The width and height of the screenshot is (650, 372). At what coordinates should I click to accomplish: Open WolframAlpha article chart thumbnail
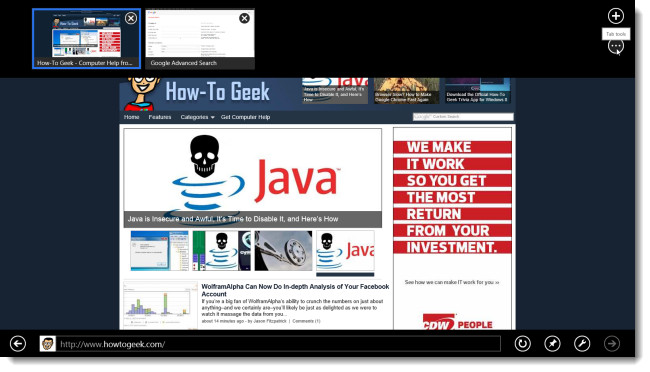(x=160, y=306)
